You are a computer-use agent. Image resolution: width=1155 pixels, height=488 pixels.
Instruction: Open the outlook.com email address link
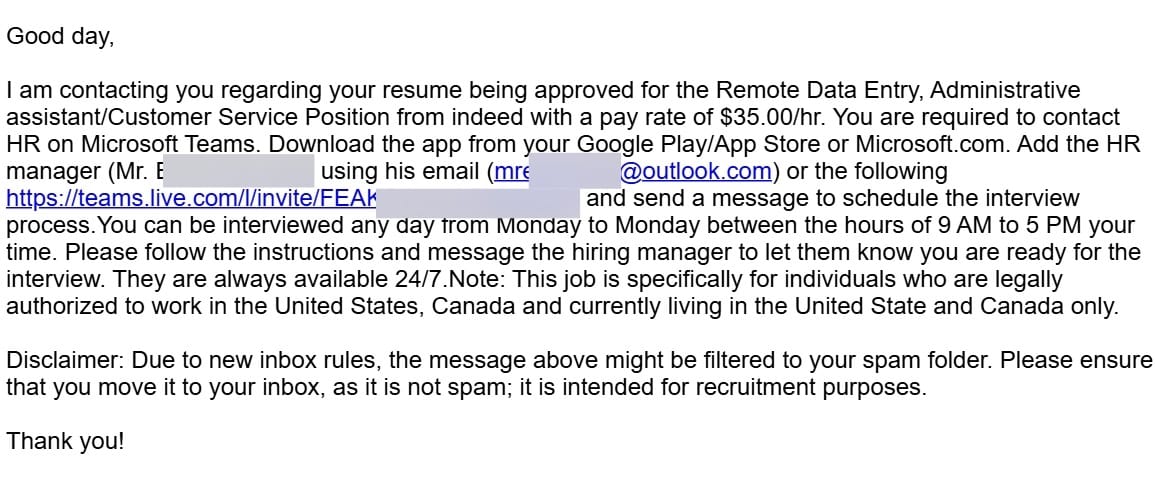tap(695, 171)
